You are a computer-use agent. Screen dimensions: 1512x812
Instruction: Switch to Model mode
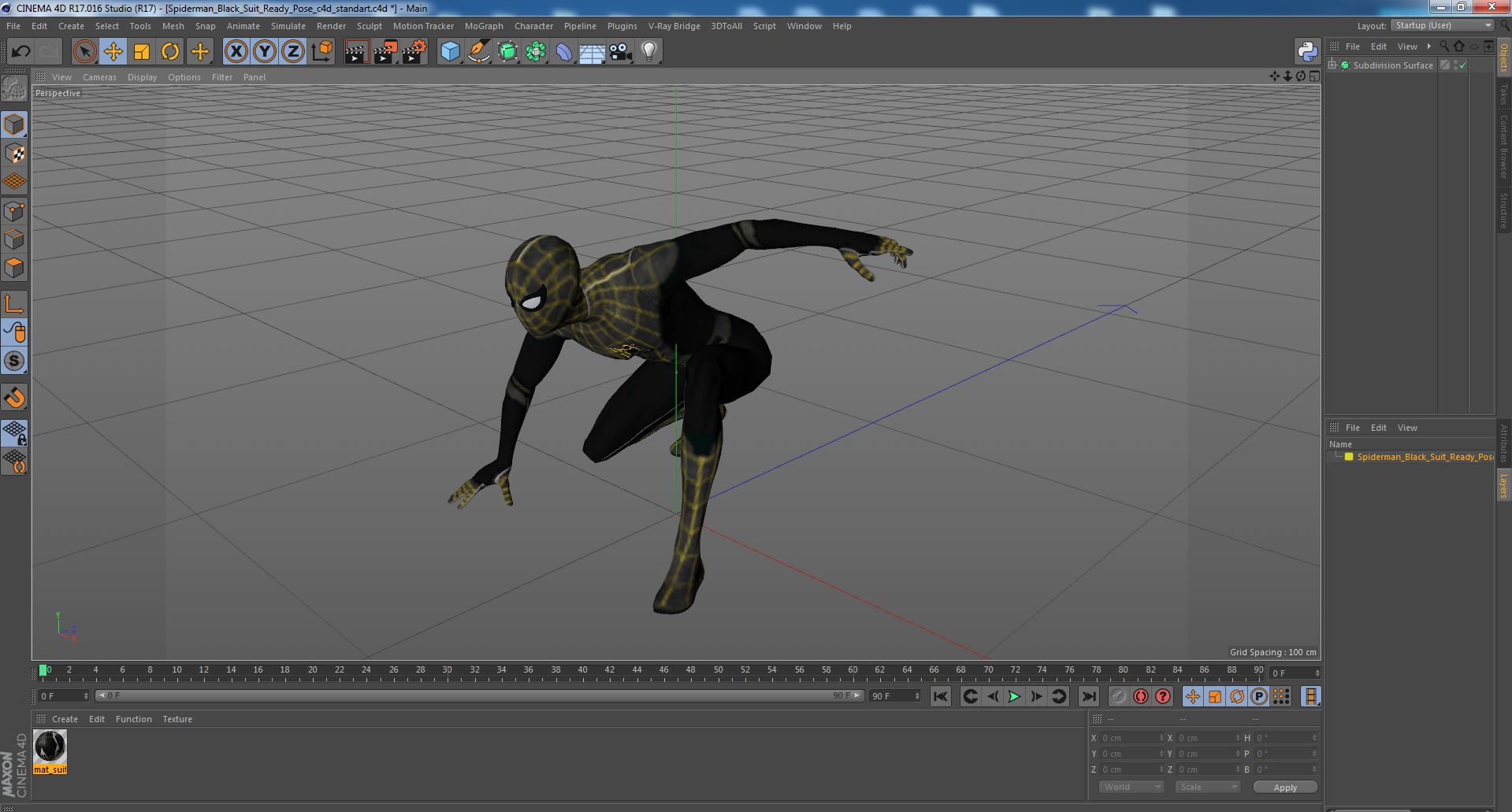[14, 124]
